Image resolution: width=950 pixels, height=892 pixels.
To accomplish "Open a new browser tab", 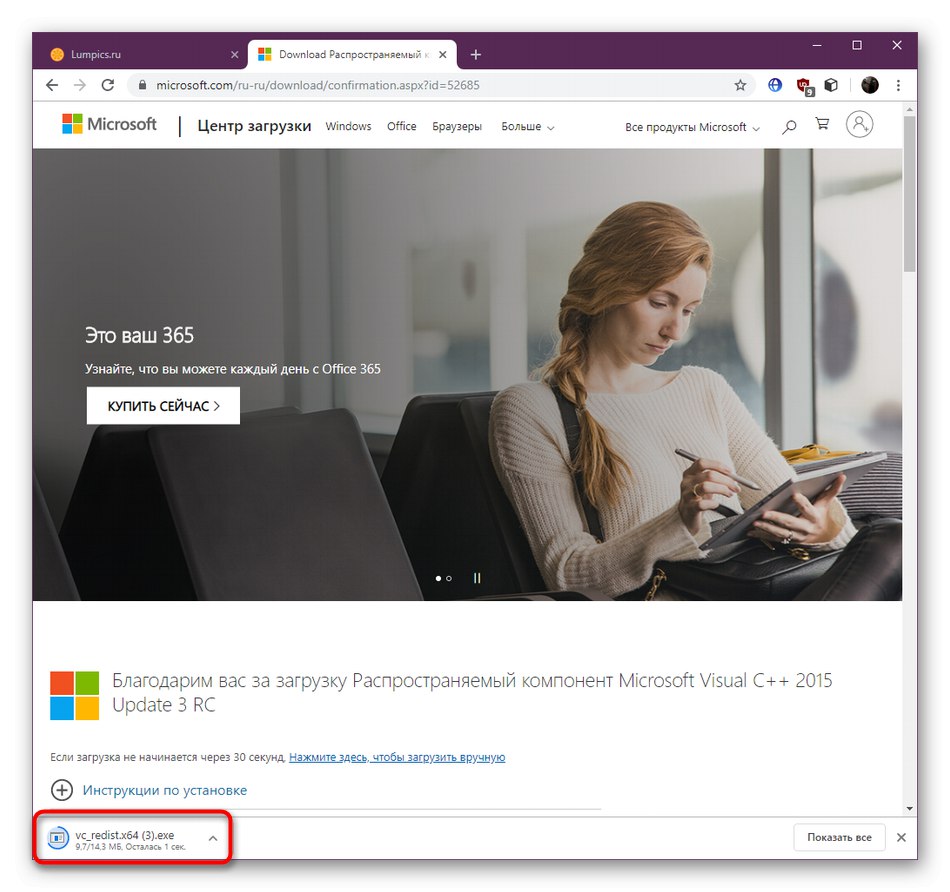I will coord(476,55).
